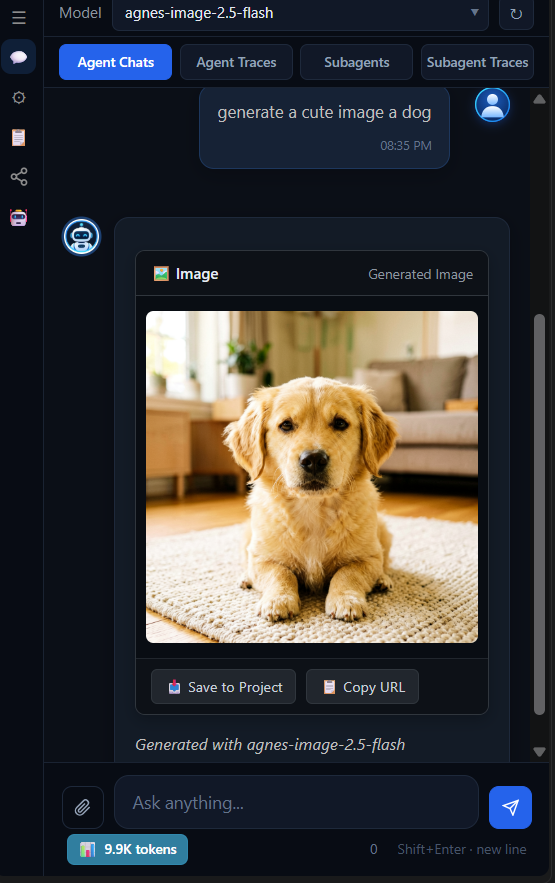This screenshot has width=555, height=883.
Task: Click the share nodes sidebar icon
Action: pos(19,177)
